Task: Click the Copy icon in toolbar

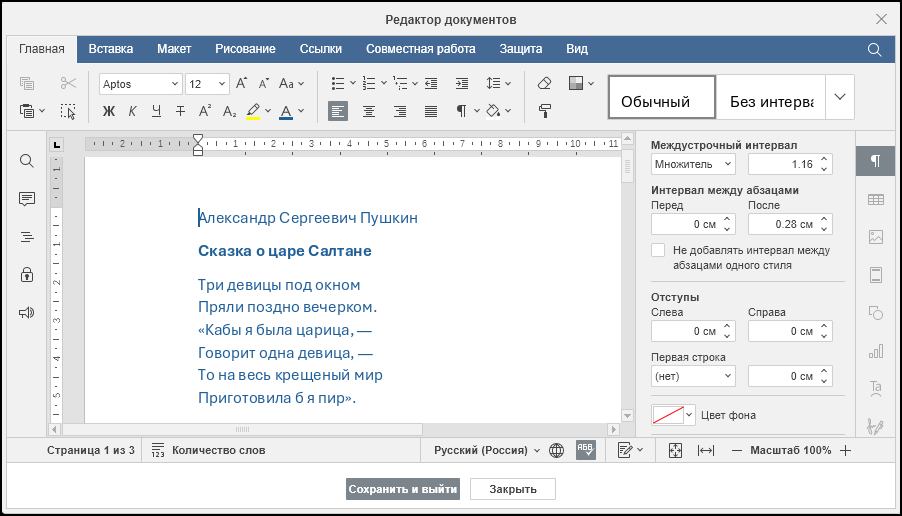Action: point(26,83)
